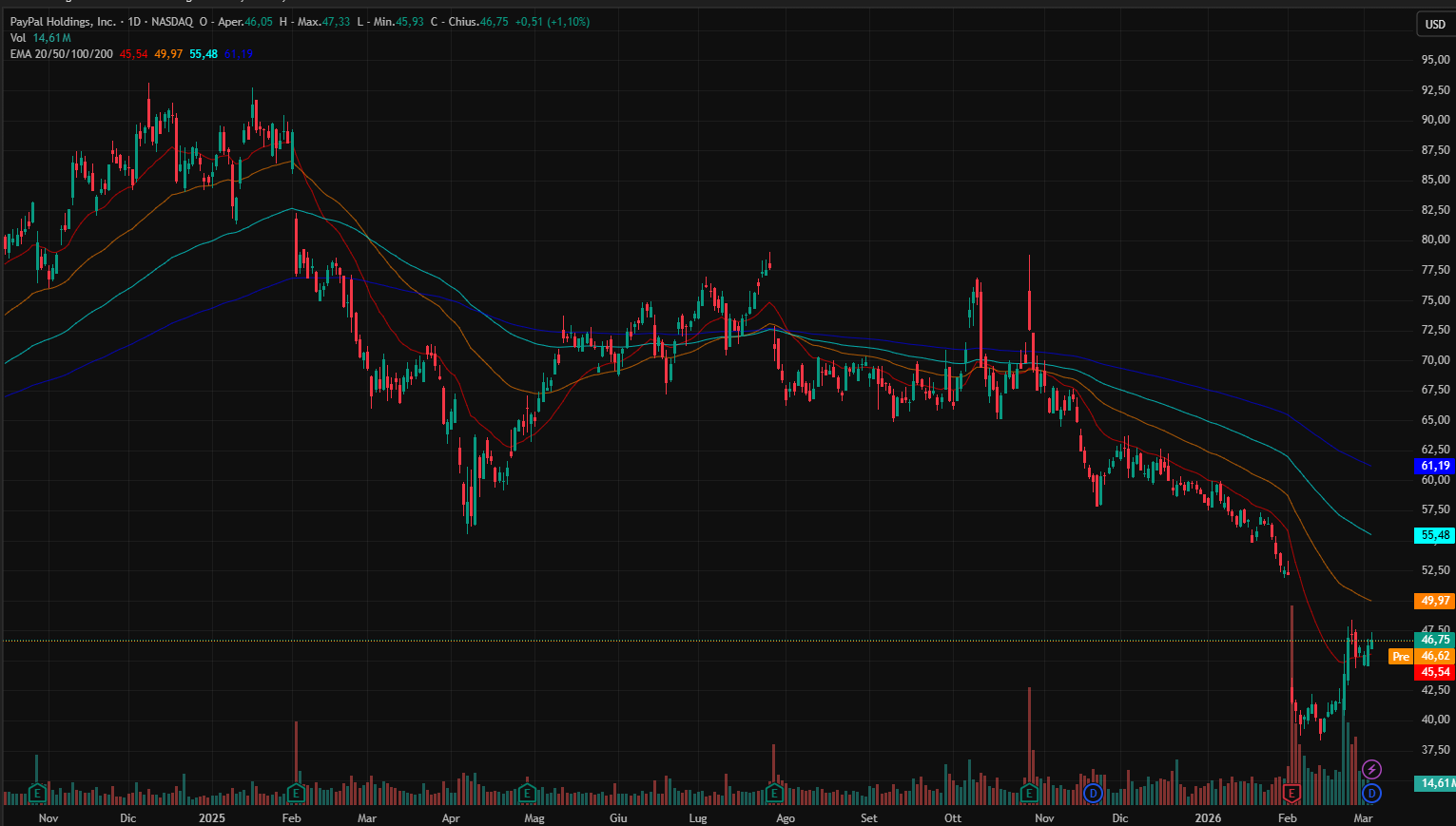
Task: Click the blue 61,19 EMA value in legend
Action: (x=239, y=54)
